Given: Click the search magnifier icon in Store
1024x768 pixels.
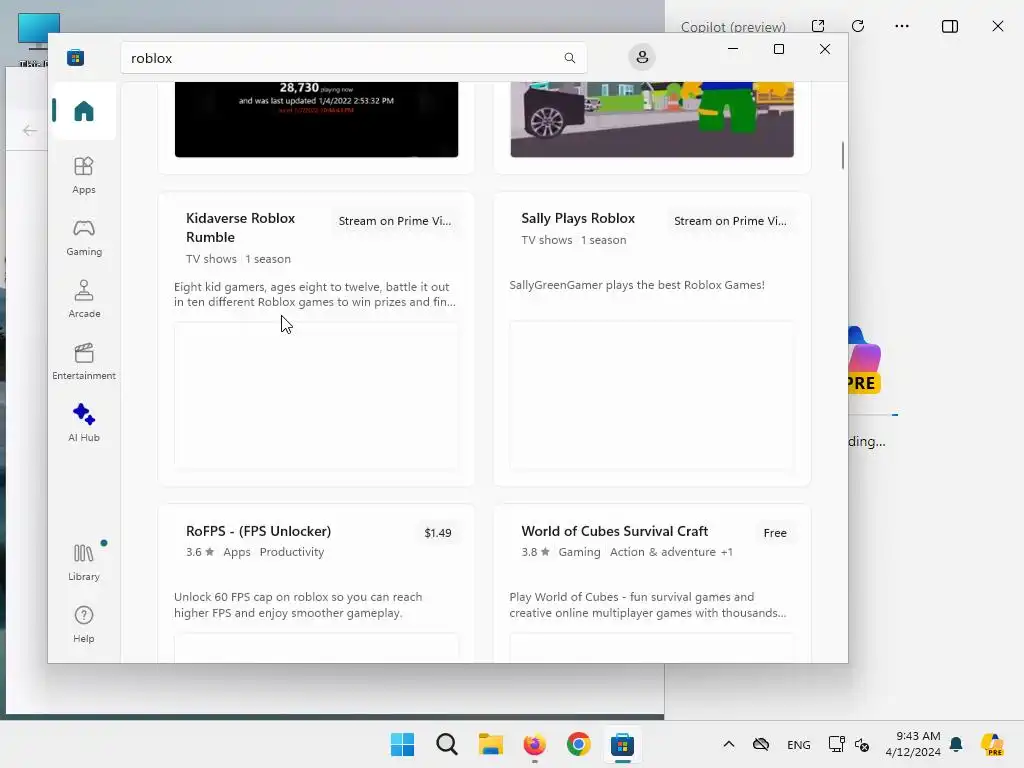Looking at the screenshot, I should (x=569, y=58).
